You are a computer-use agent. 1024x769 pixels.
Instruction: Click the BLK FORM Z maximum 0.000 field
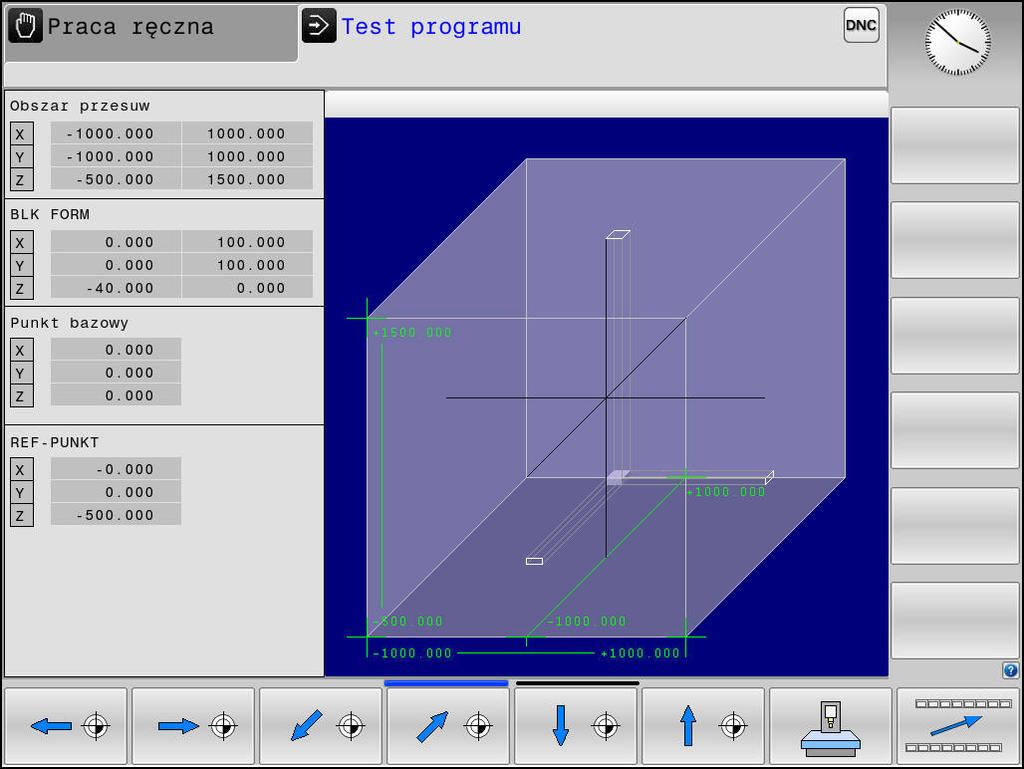click(248, 287)
